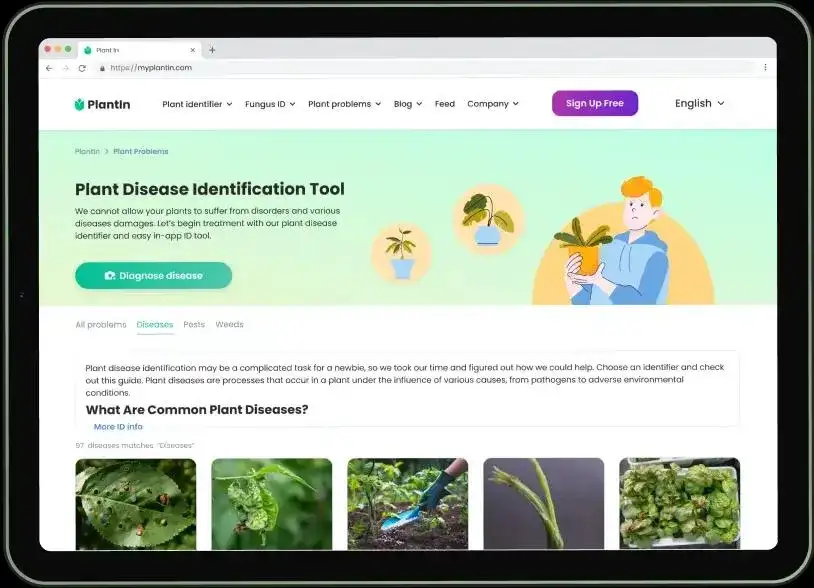Expand the Plant identifier dropdown

(x=197, y=104)
